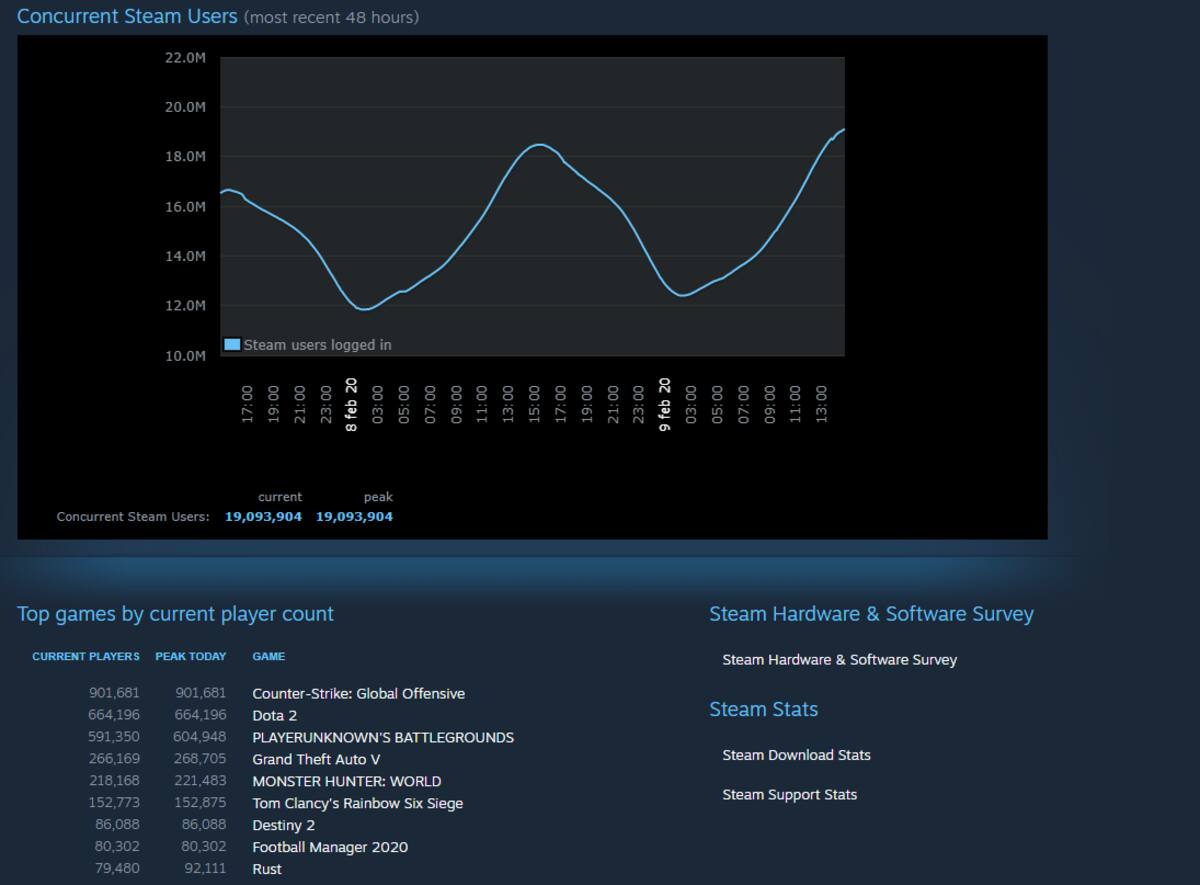Image resolution: width=1200 pixels, height=885 pixels.
Task: Click 'Steam users logged in' legend label
Action: 318,345
